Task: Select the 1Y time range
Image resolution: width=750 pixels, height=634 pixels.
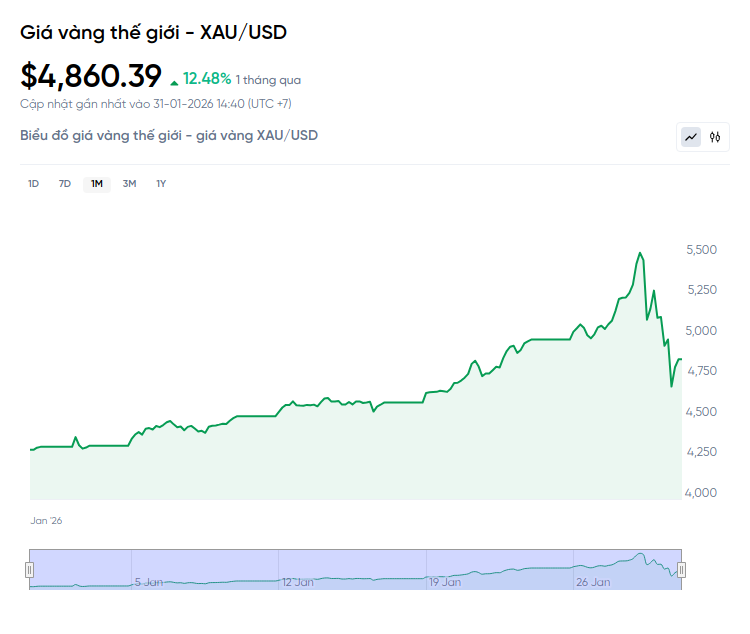Action: [161, 183]
